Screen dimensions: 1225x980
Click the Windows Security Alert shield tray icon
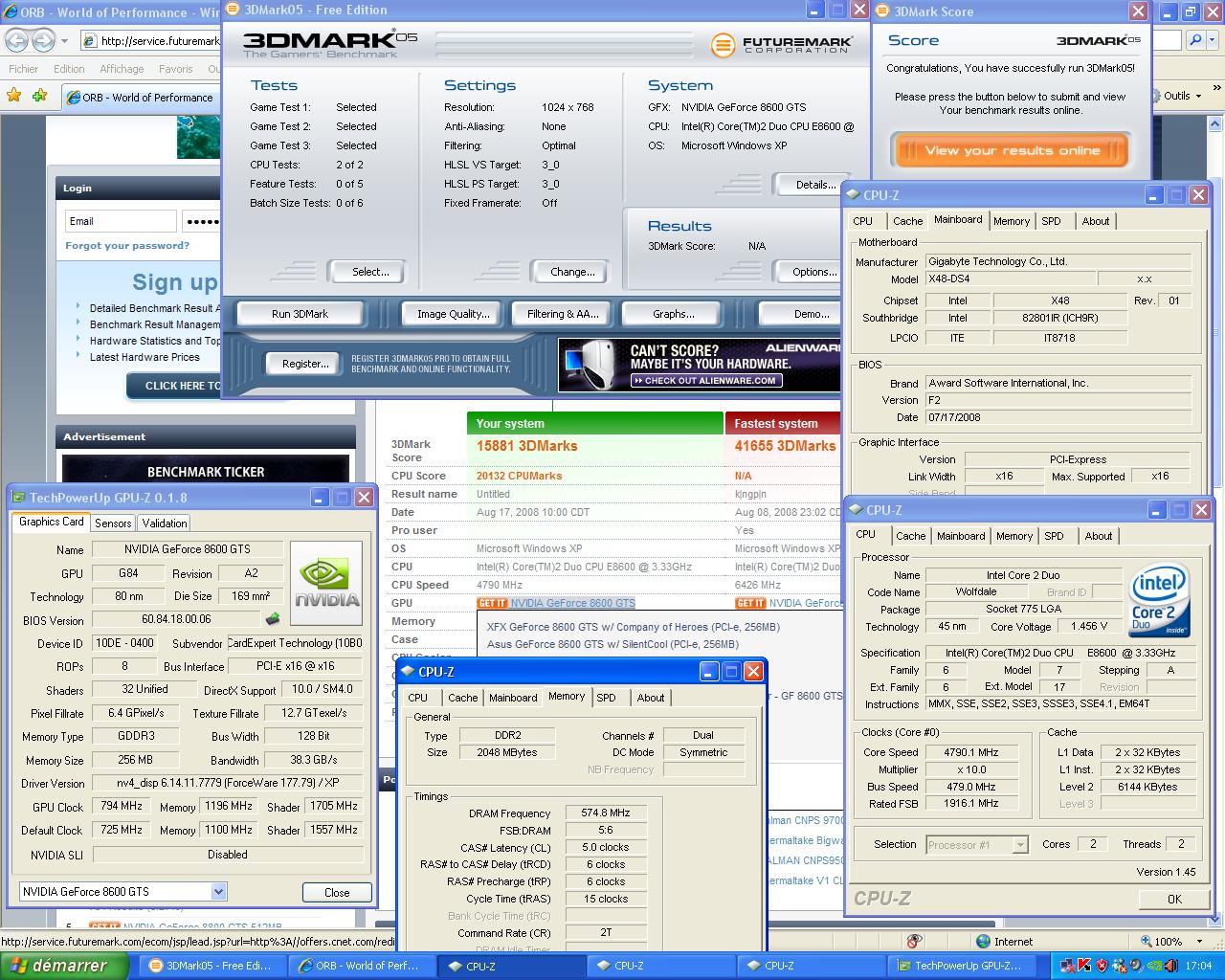click(1102, 965)
